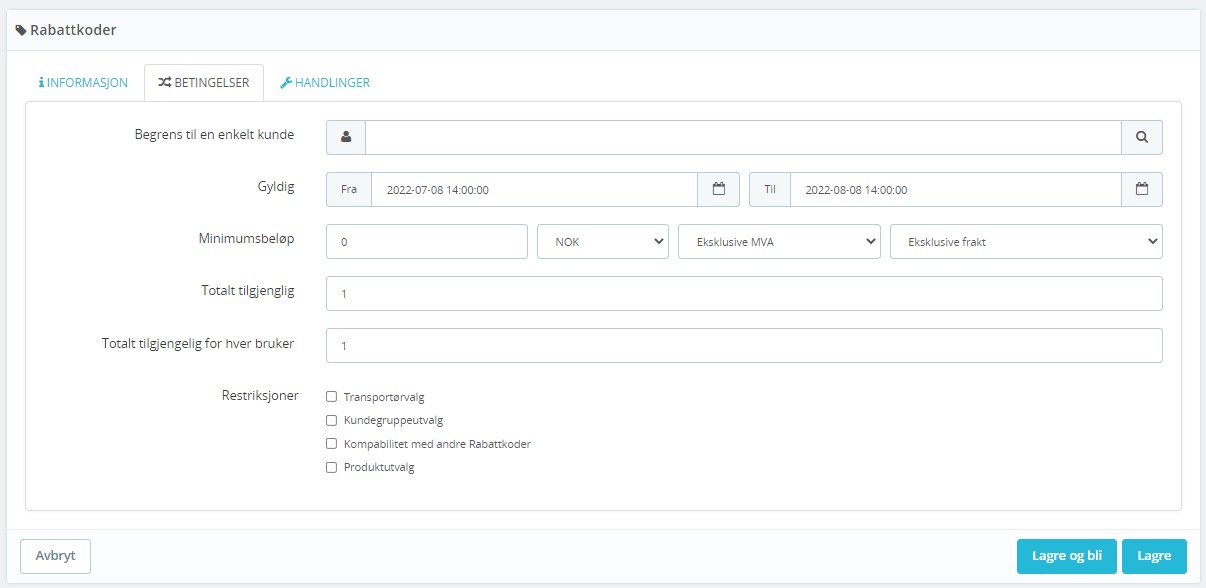Image resolution: width=1206 pixels, height=588 pixels.
Task: Click the Restriksjoner label
Action: point(260,395)
